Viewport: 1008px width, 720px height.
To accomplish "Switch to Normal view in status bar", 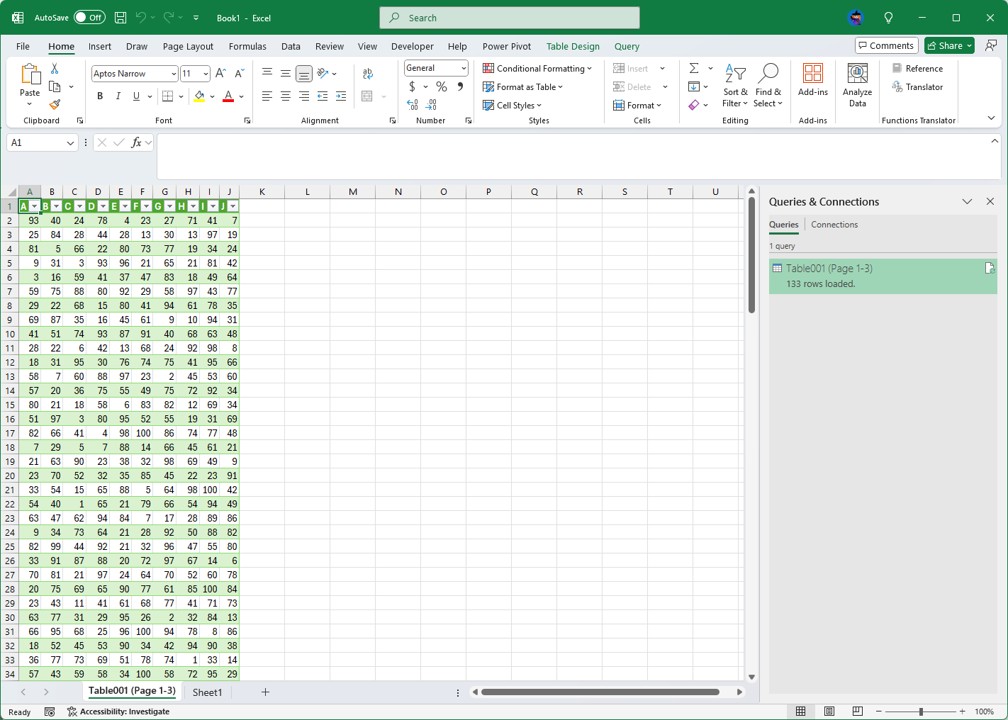I will click(x=800, y=711).
